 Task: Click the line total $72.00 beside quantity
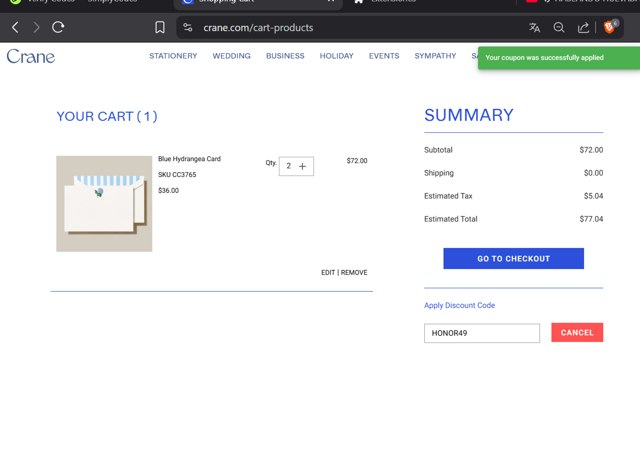pos(357,161)
